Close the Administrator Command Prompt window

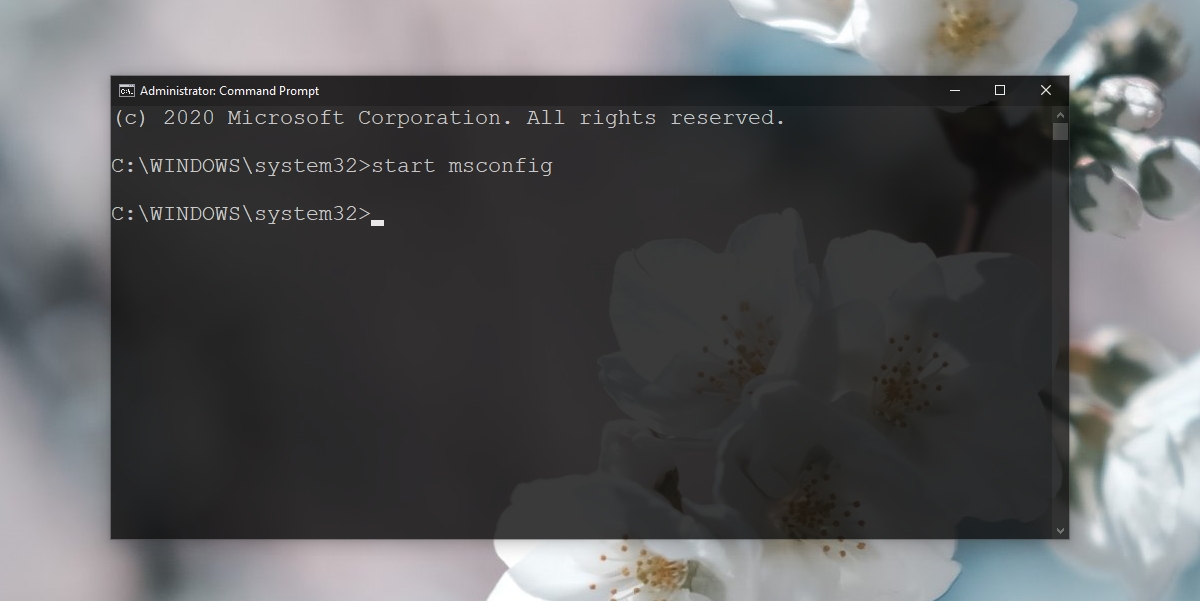[1045, 90]
